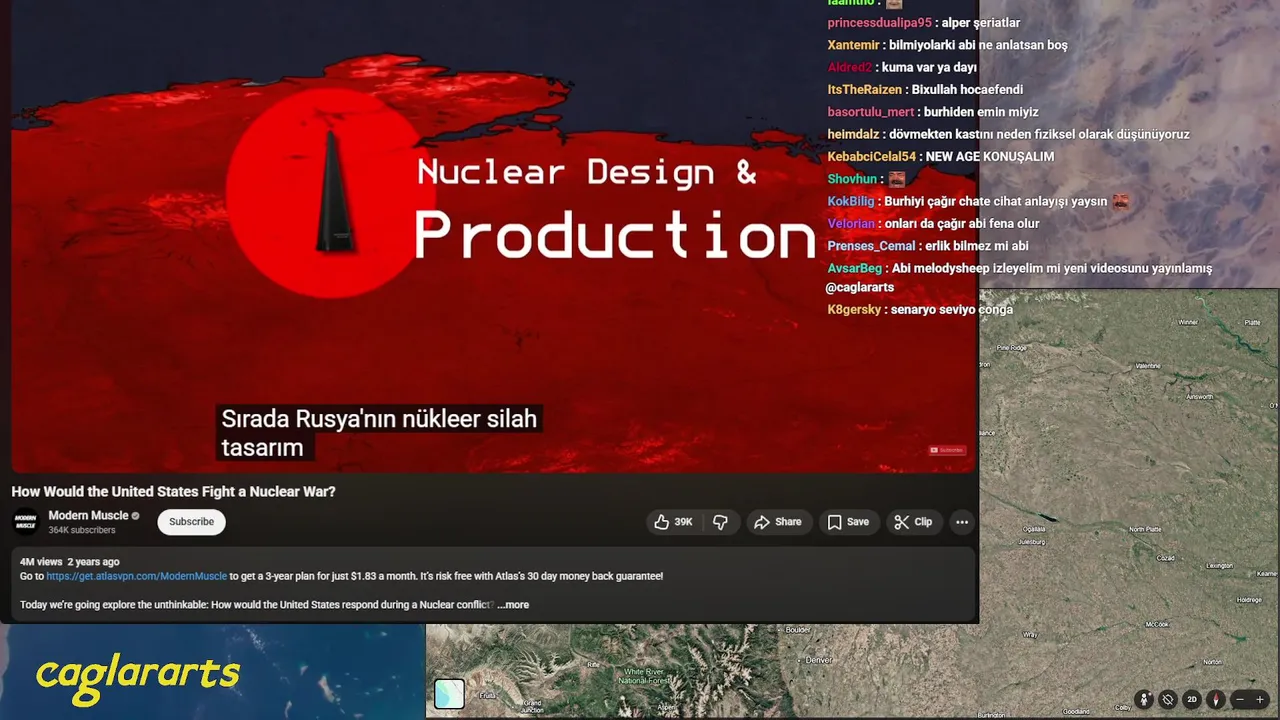Image resolution: width=1280 pixels, height=720 pixels.
Task: Toggle the map rotate/orbit control
Action: coord(1168,700)
